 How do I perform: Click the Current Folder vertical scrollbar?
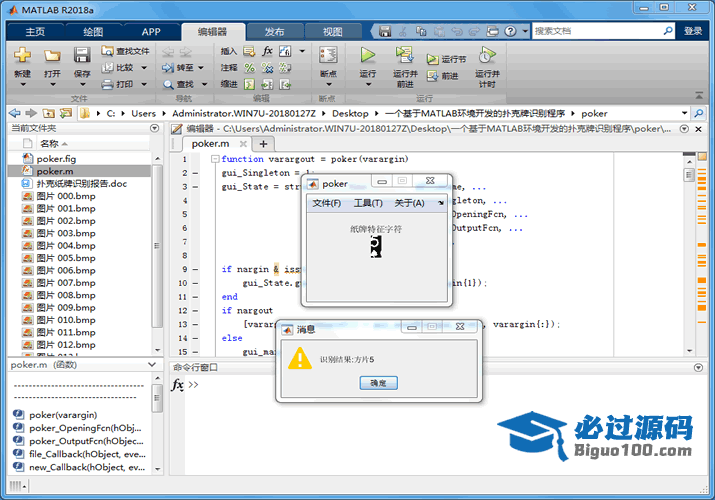coord(157,245)
